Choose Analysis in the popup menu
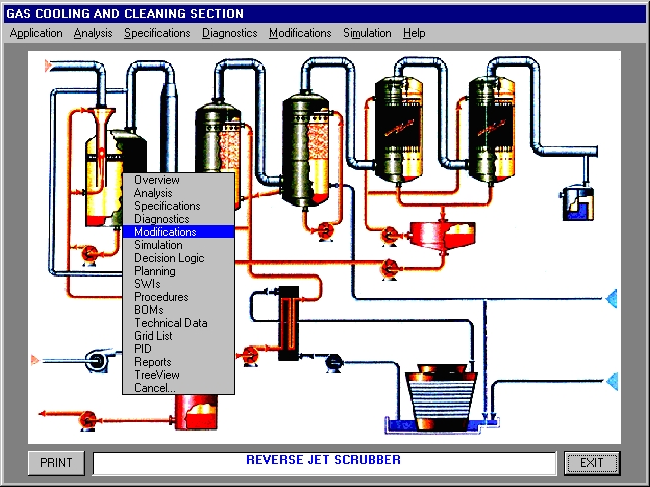The height and width of the screenshot is (487, 650). click(179, 193)
